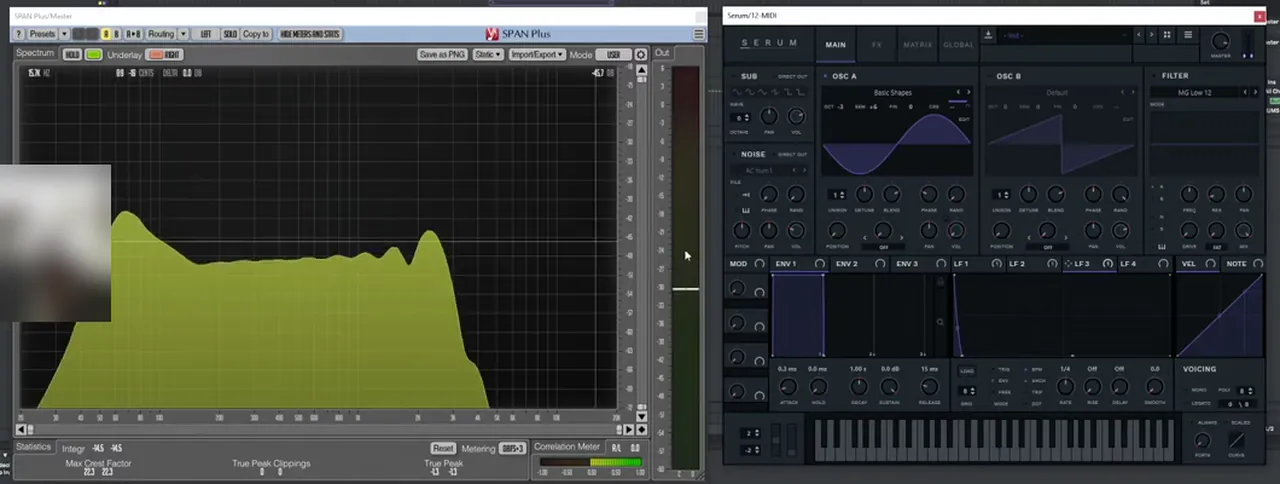Screen dimensions: 1280x484
Task: Open the Static dropdown in SPAN
Action: (x=488, y=54)
